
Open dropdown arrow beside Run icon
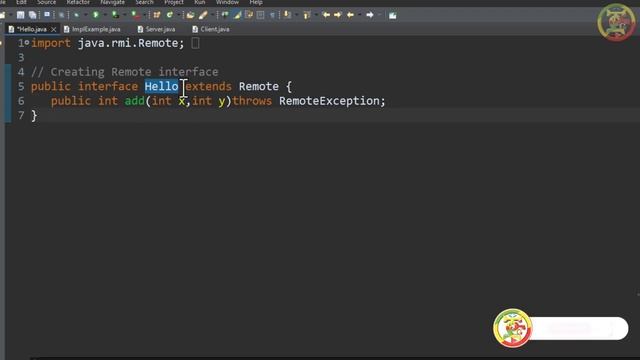pos(105,15)
